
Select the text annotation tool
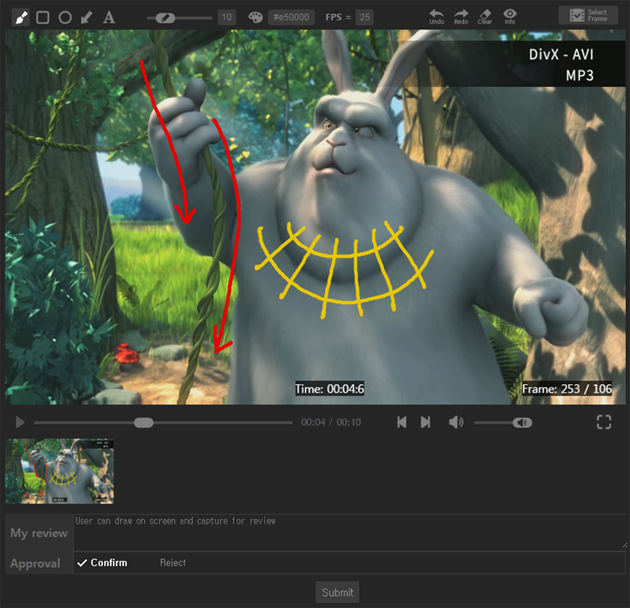tap(109, 17)
